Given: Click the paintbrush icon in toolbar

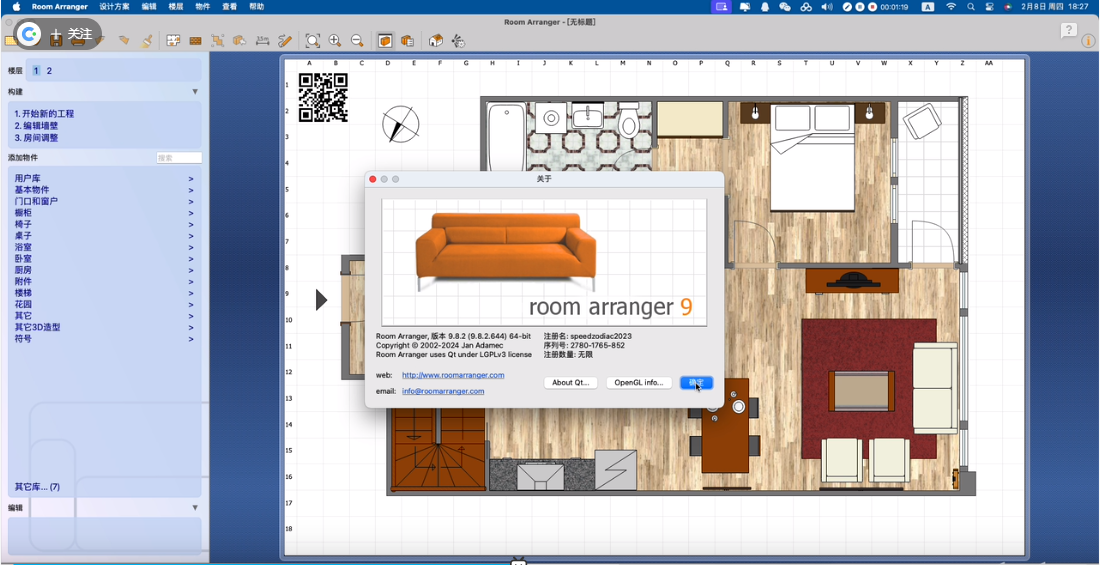Looking at the screenshot, I should point(147,41).
